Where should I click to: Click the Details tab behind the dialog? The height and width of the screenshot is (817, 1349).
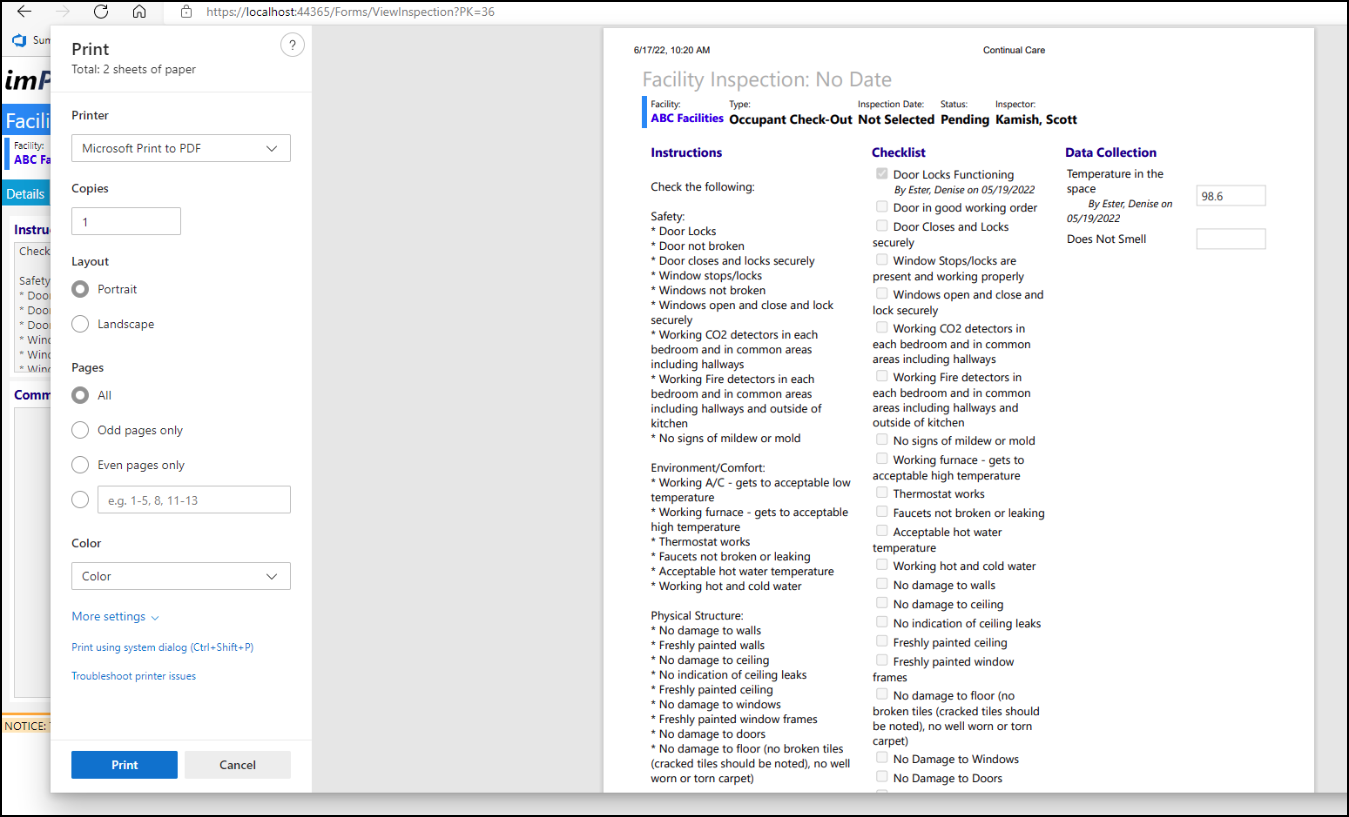(25, 194)
